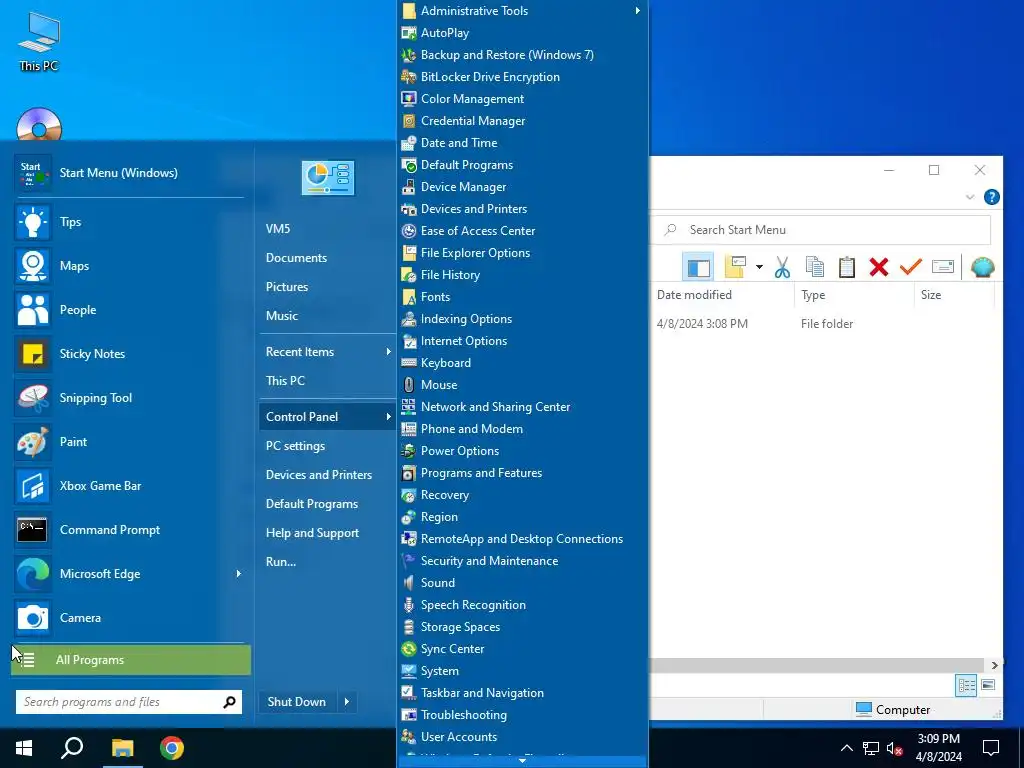Open the Shut Down options arrow
This screenshot has height=768, width=1024.
click(347, 702)
